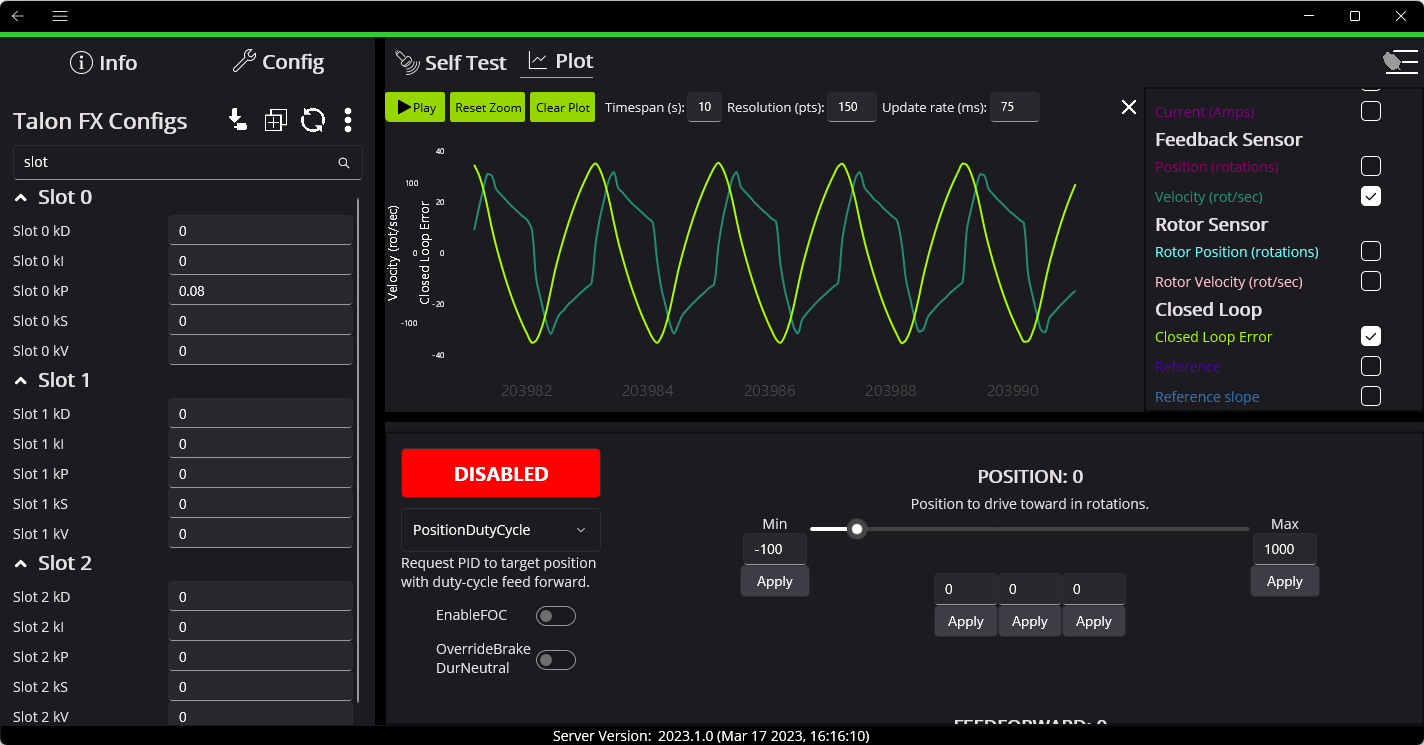Open the hamburger menu

coord(60,16)
